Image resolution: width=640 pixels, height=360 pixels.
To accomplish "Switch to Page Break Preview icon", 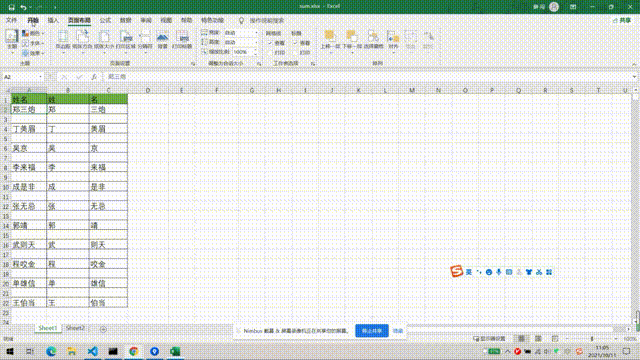I will tap(555, 339).
